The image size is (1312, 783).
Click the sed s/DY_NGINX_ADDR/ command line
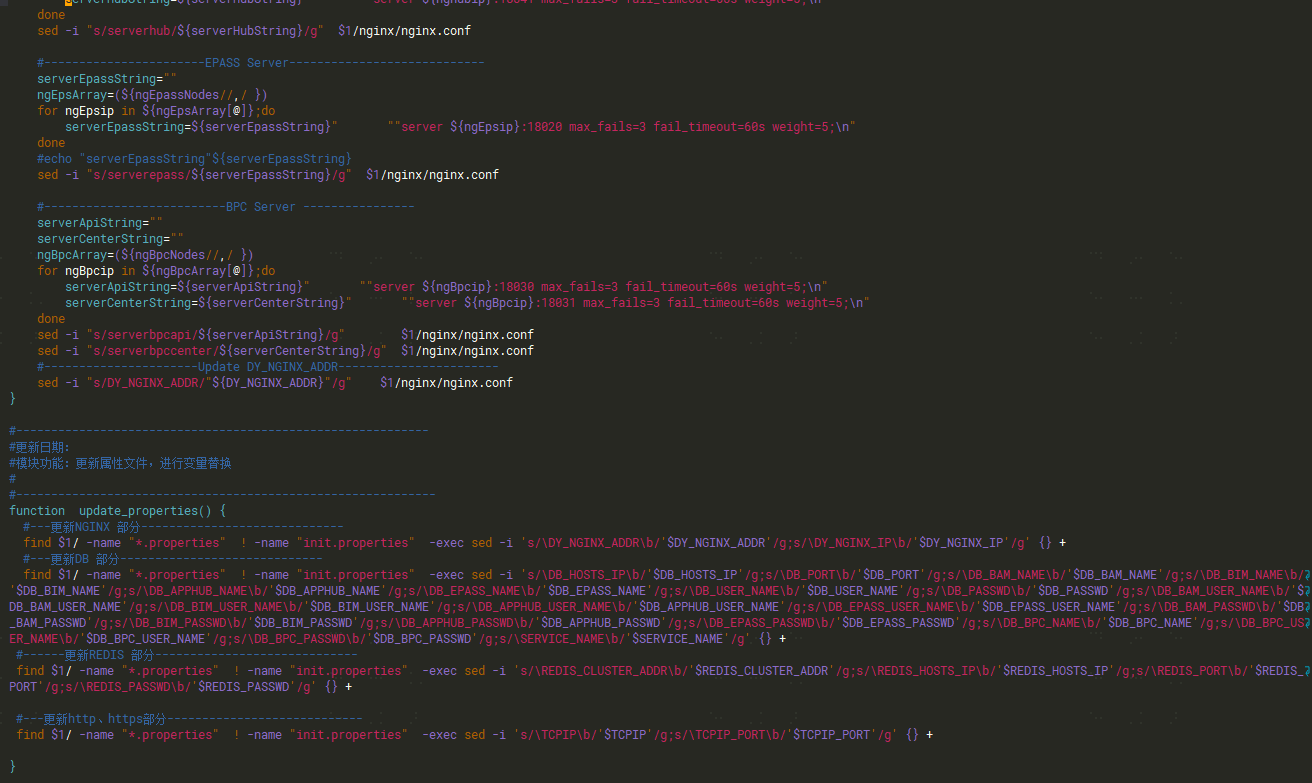pos(275,383)
